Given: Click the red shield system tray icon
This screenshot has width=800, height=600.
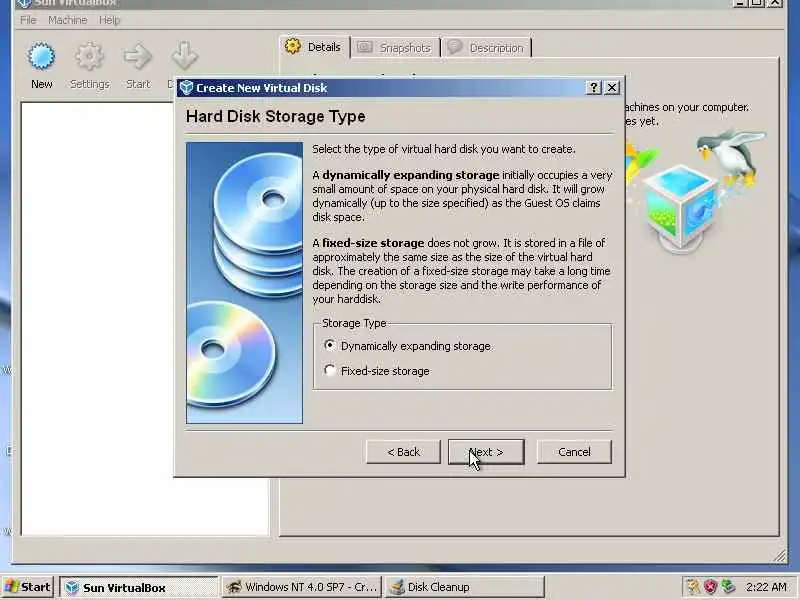Looking at the screenshot, I should [710, 587].
